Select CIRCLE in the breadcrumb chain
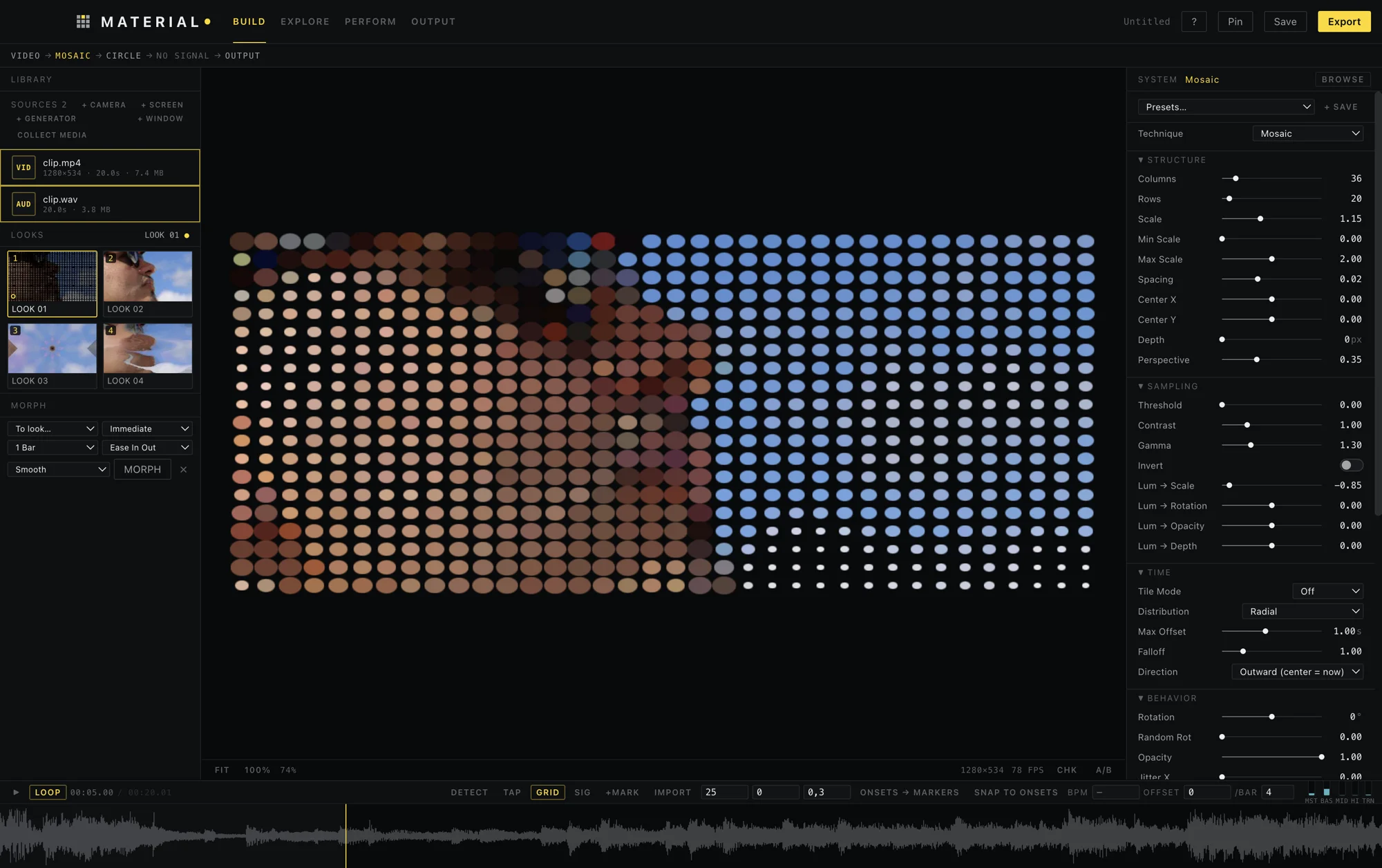Viewport: 1382px width, 868px height. [x=123, y=55]
